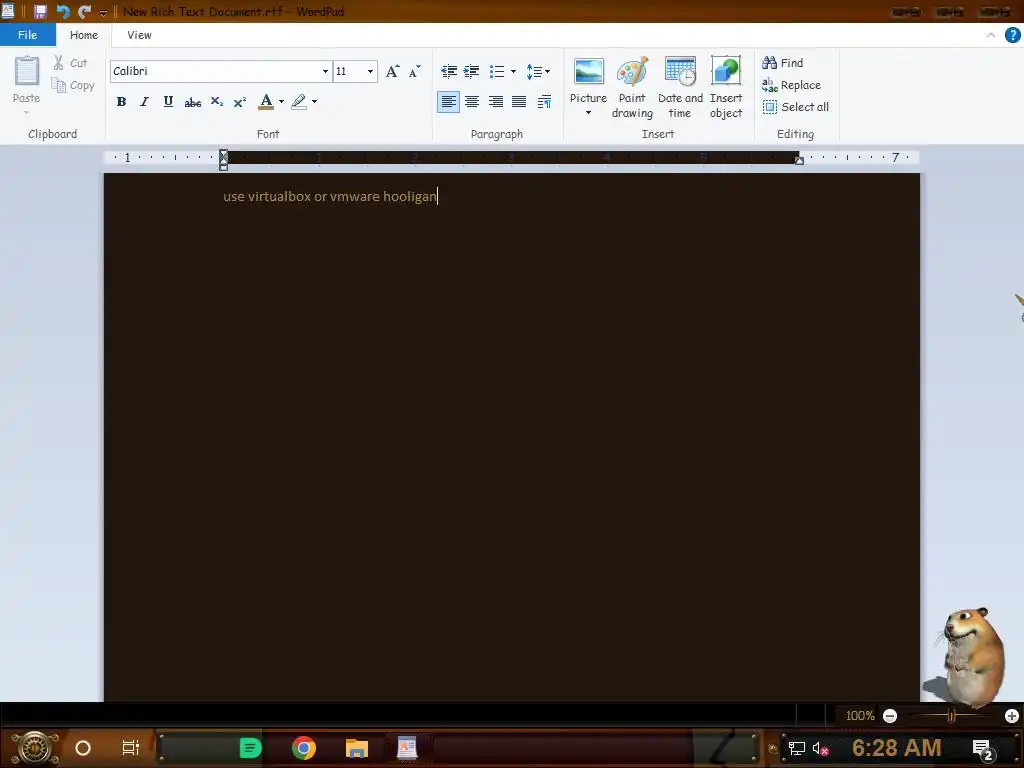
Task: Justify the paragraph text
Action: [519, 101]
